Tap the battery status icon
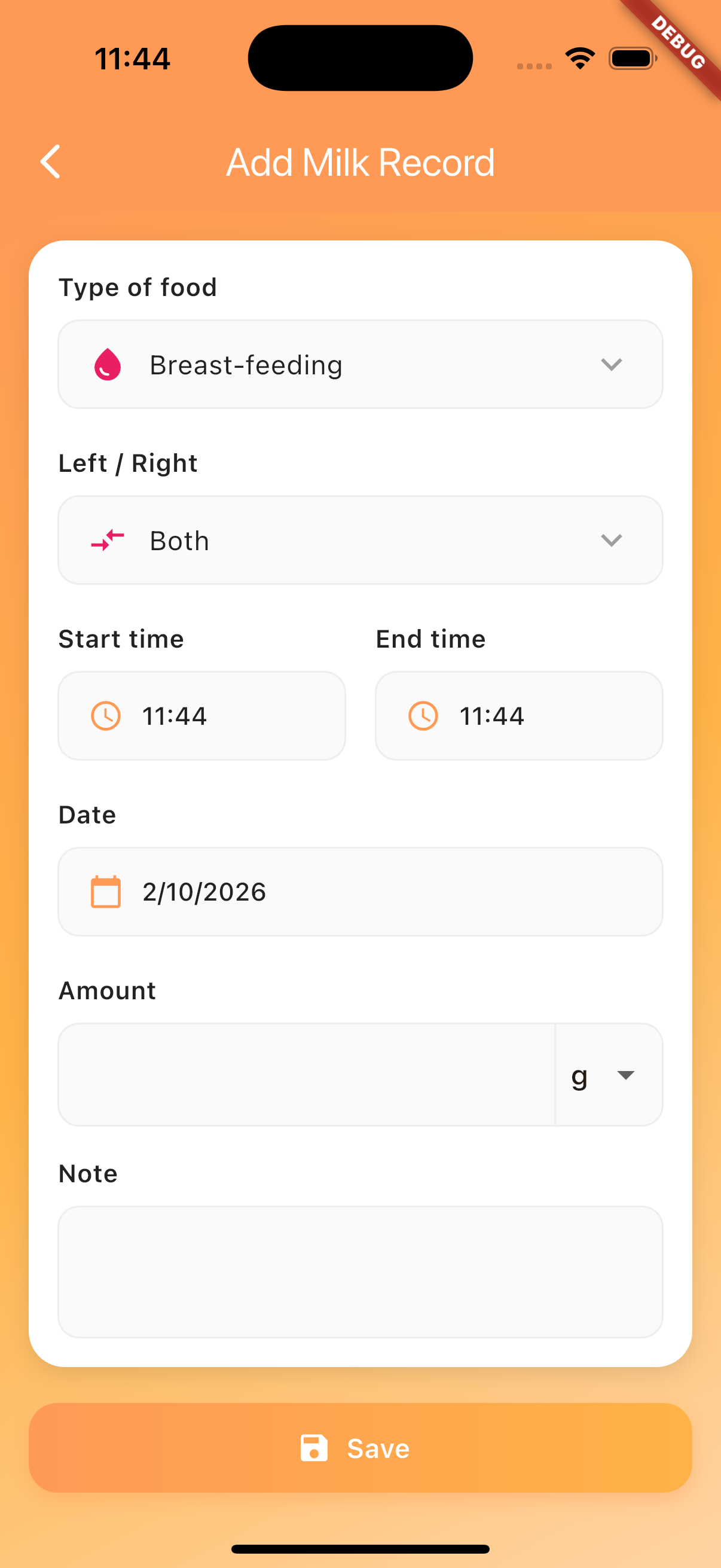This screenshot has width=721, height=1568. coord(632,59)
